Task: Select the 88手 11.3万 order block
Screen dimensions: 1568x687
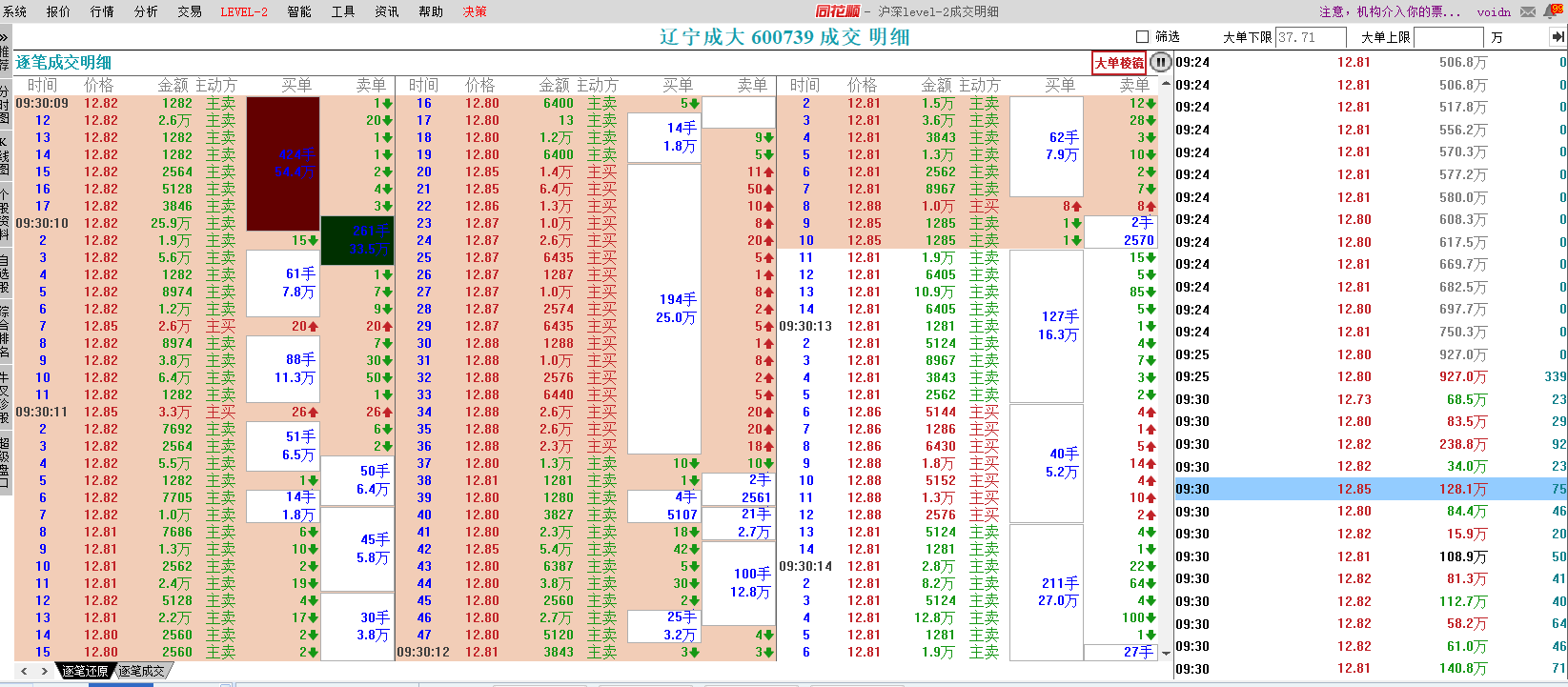Action: pos(283,369)
